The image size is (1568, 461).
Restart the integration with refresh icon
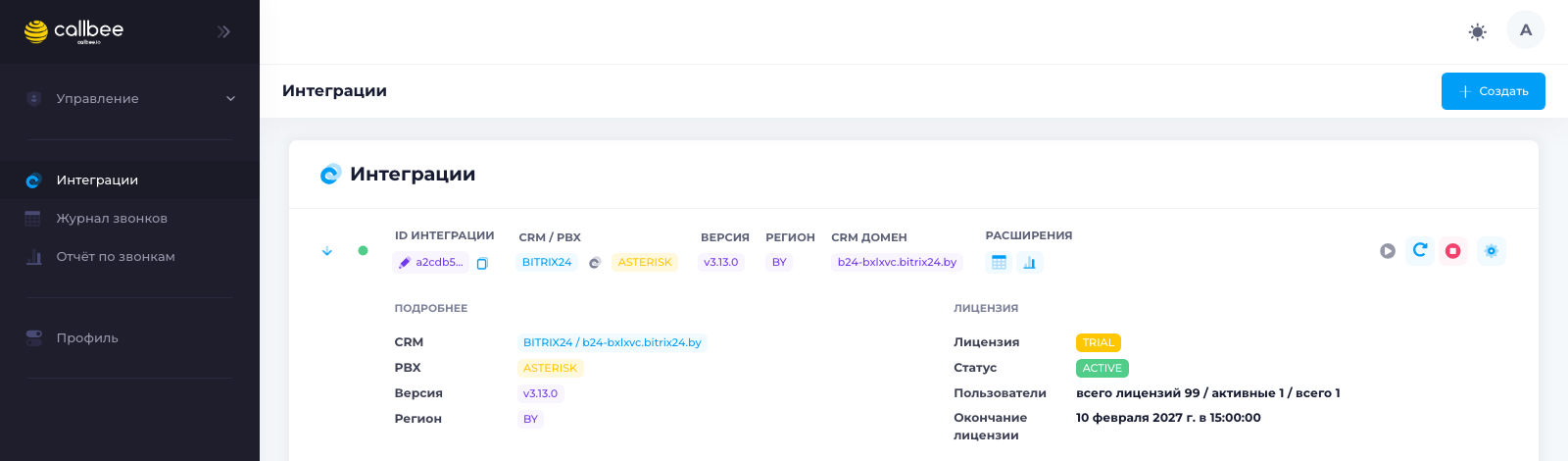1420,251
